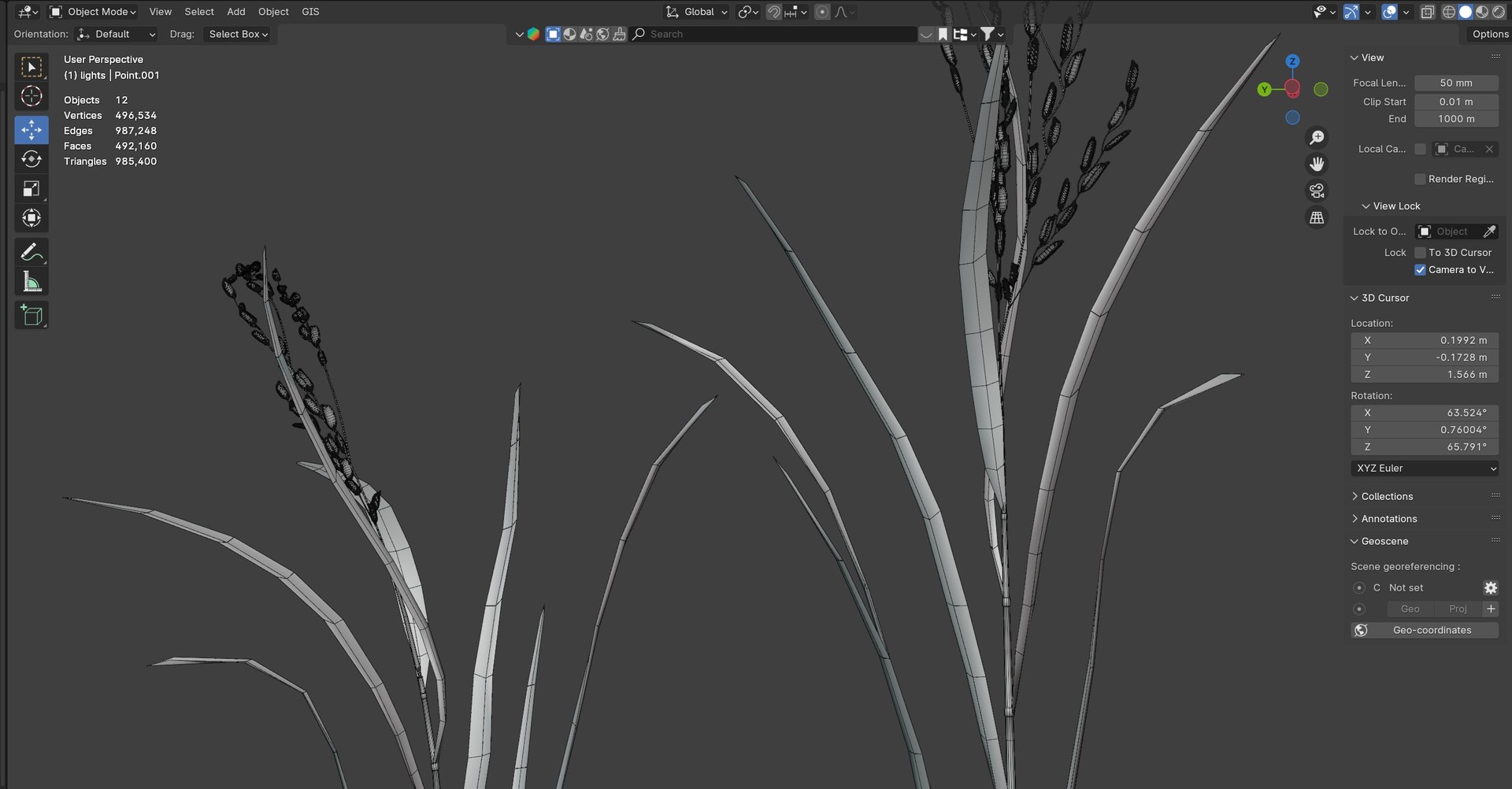Check Lock To 3D Cursor
The width and height of the screenshot is (1512, 789).
tap(1420, 253)
